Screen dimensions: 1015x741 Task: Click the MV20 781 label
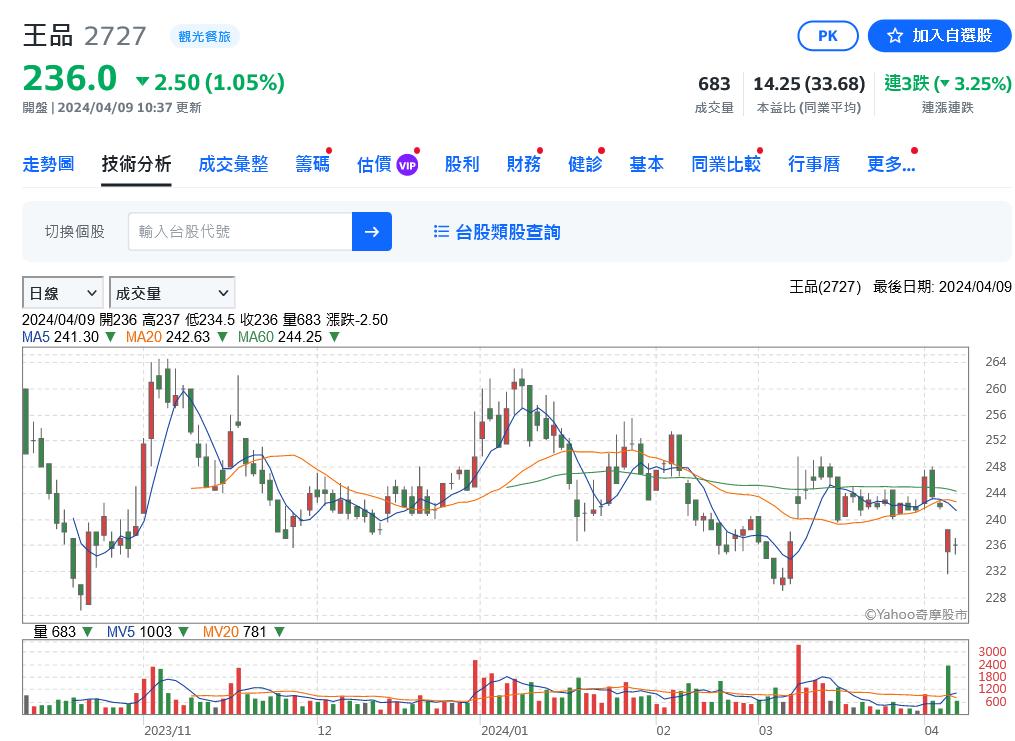(234, 632)
